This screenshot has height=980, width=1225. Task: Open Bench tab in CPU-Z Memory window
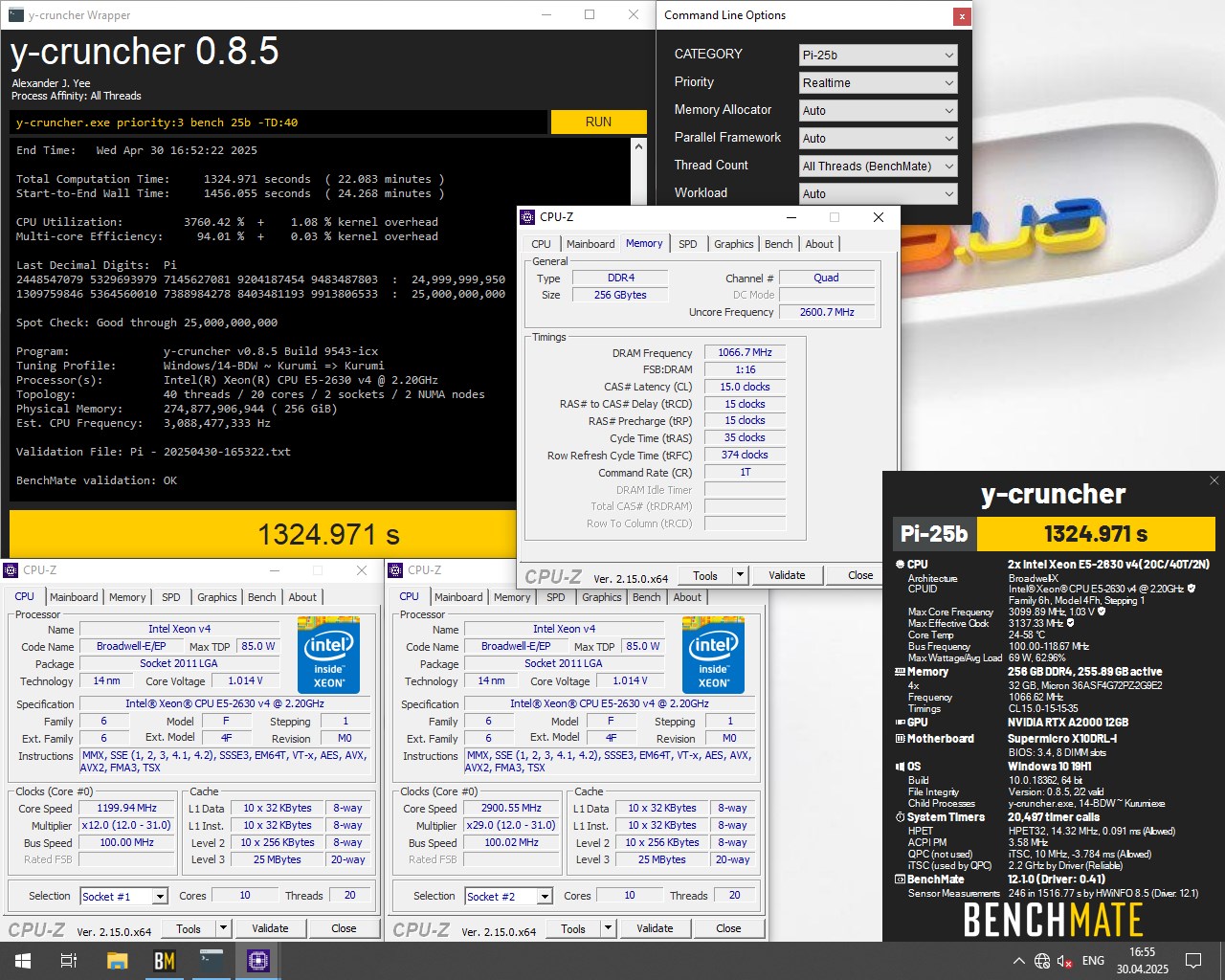[778, 244]
